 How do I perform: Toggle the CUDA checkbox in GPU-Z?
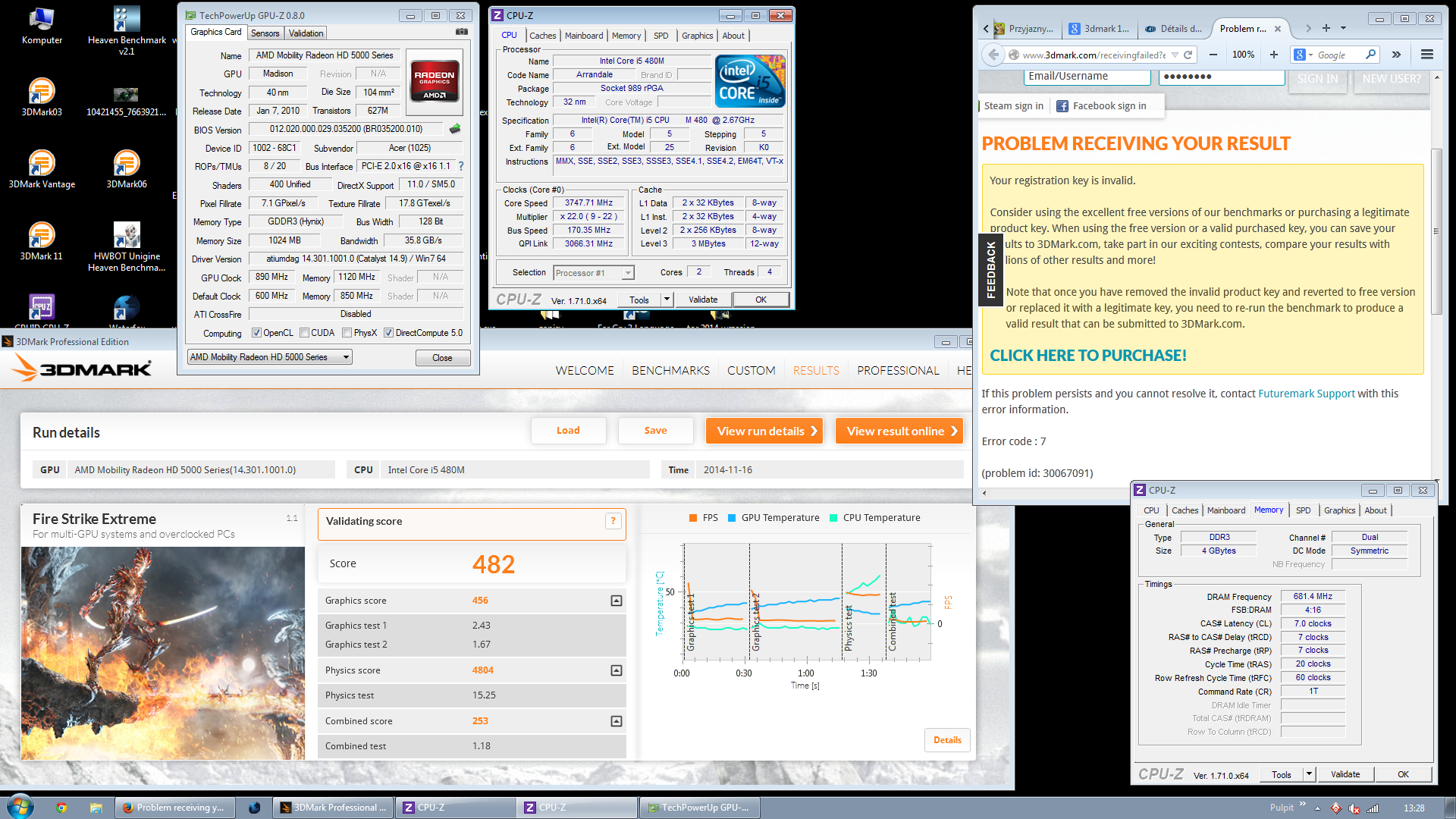tap(304, 333)
